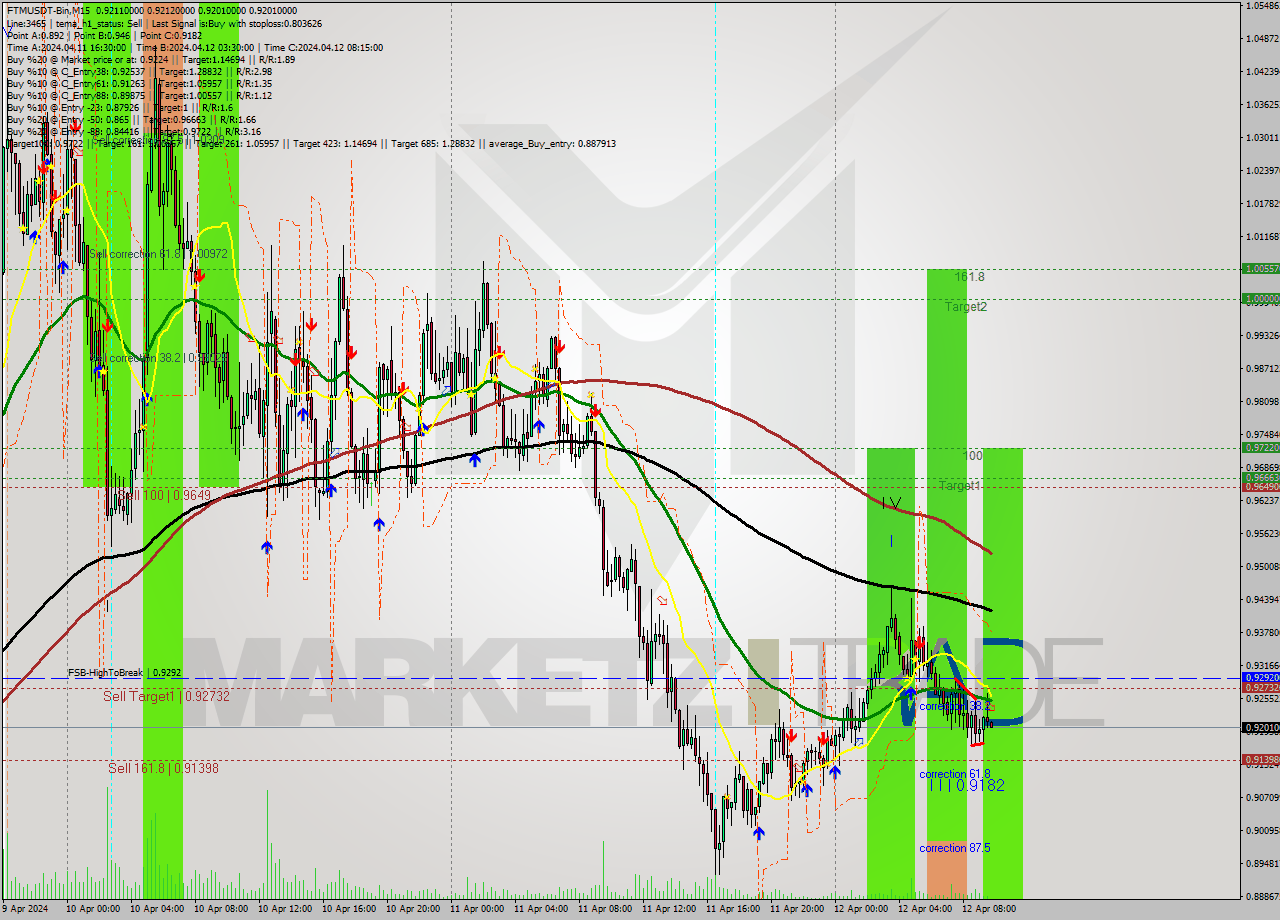Screen dimensions: 1280x920
Task: Click the '10 Apr 12:00' time label
Action: (284, 909)
